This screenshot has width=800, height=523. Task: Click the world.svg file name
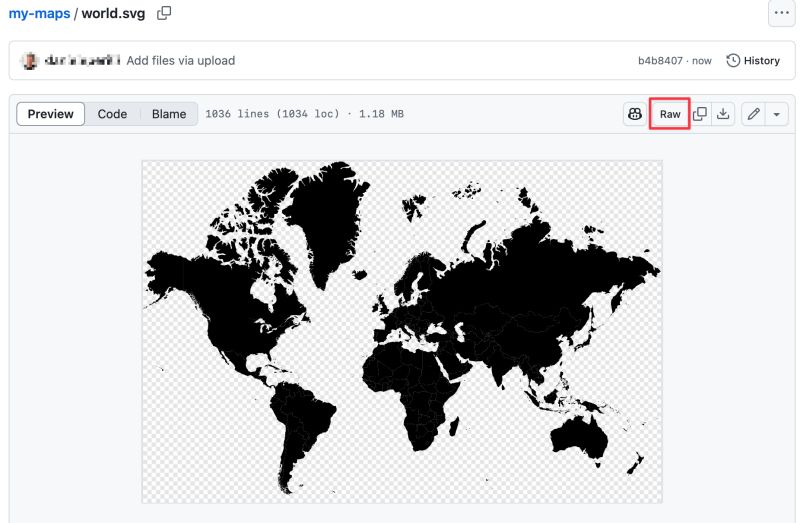pyautogui.click(x=113, y=13)
